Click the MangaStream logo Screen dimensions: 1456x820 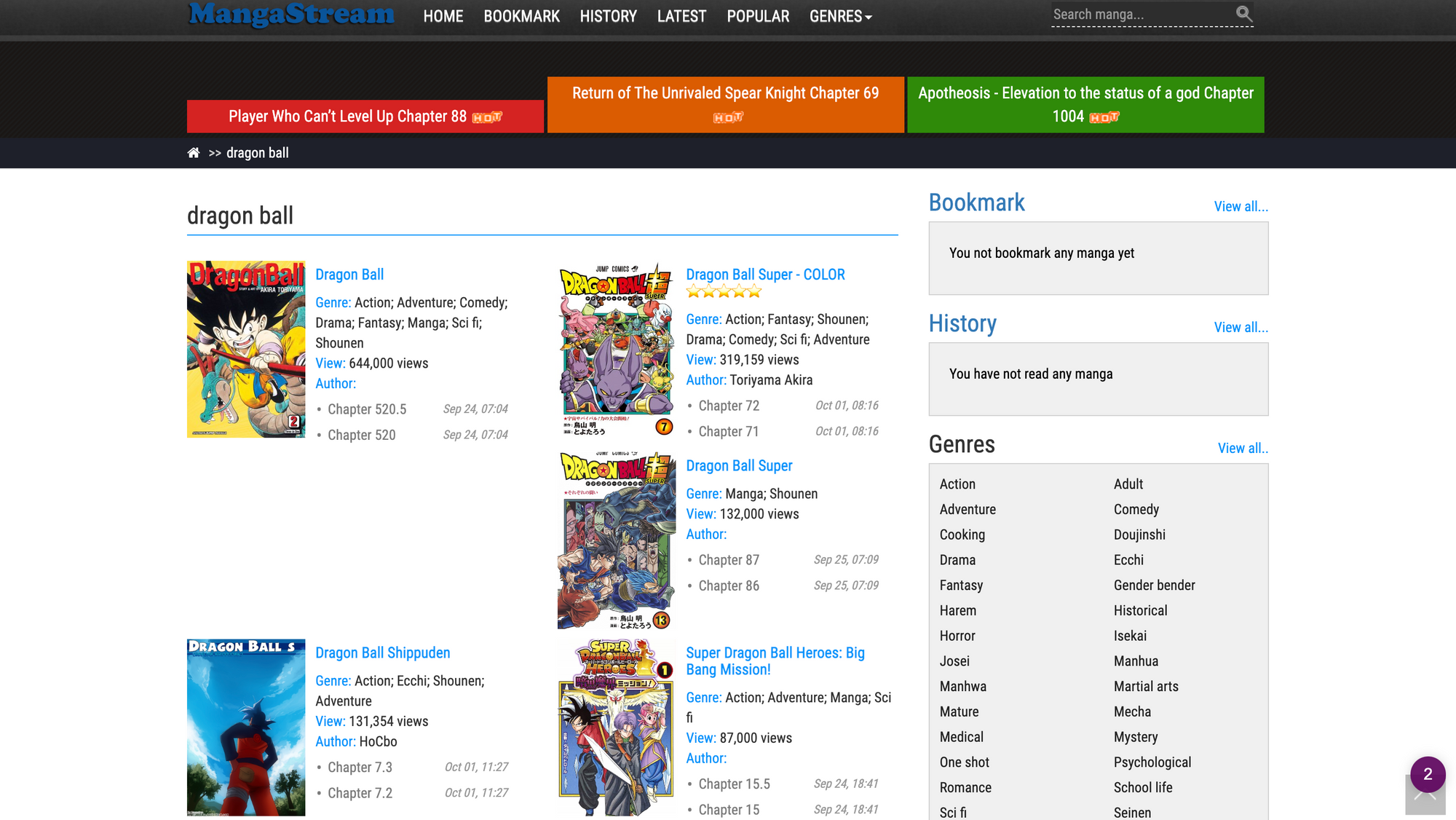point(291,14)
